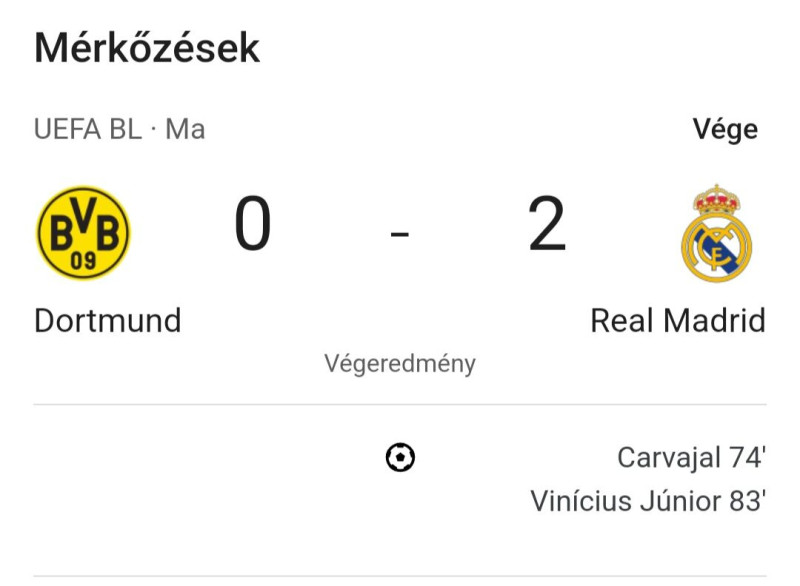Image resolution: width=800 pixels, height=586 pixels.
Task: Click the soccer ball goal icon
Action: pyautogui.click(x=400, y=457)
